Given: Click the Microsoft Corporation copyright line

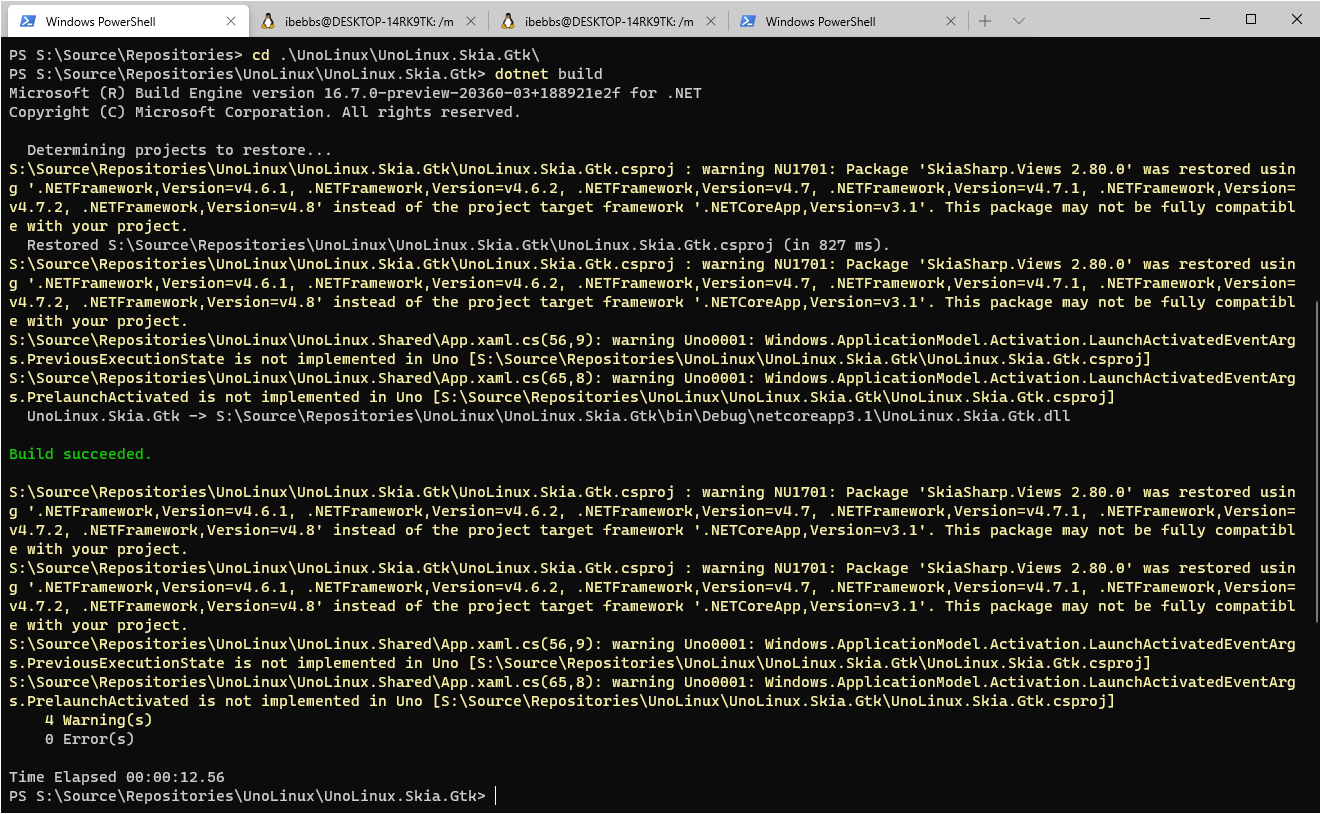Looking at the screenshot, I should 265,112.
